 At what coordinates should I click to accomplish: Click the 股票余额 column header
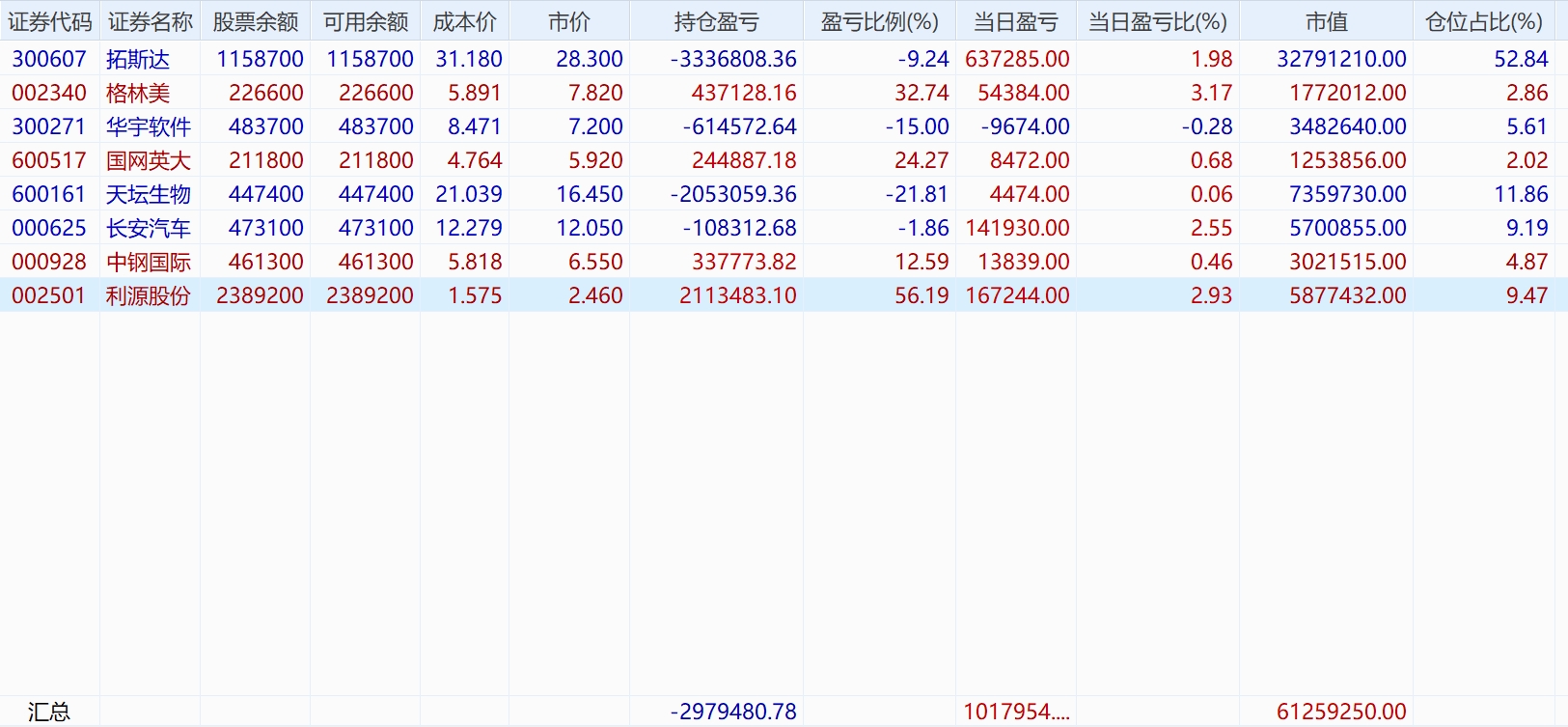pyautogui.click(x=256, y=21)
